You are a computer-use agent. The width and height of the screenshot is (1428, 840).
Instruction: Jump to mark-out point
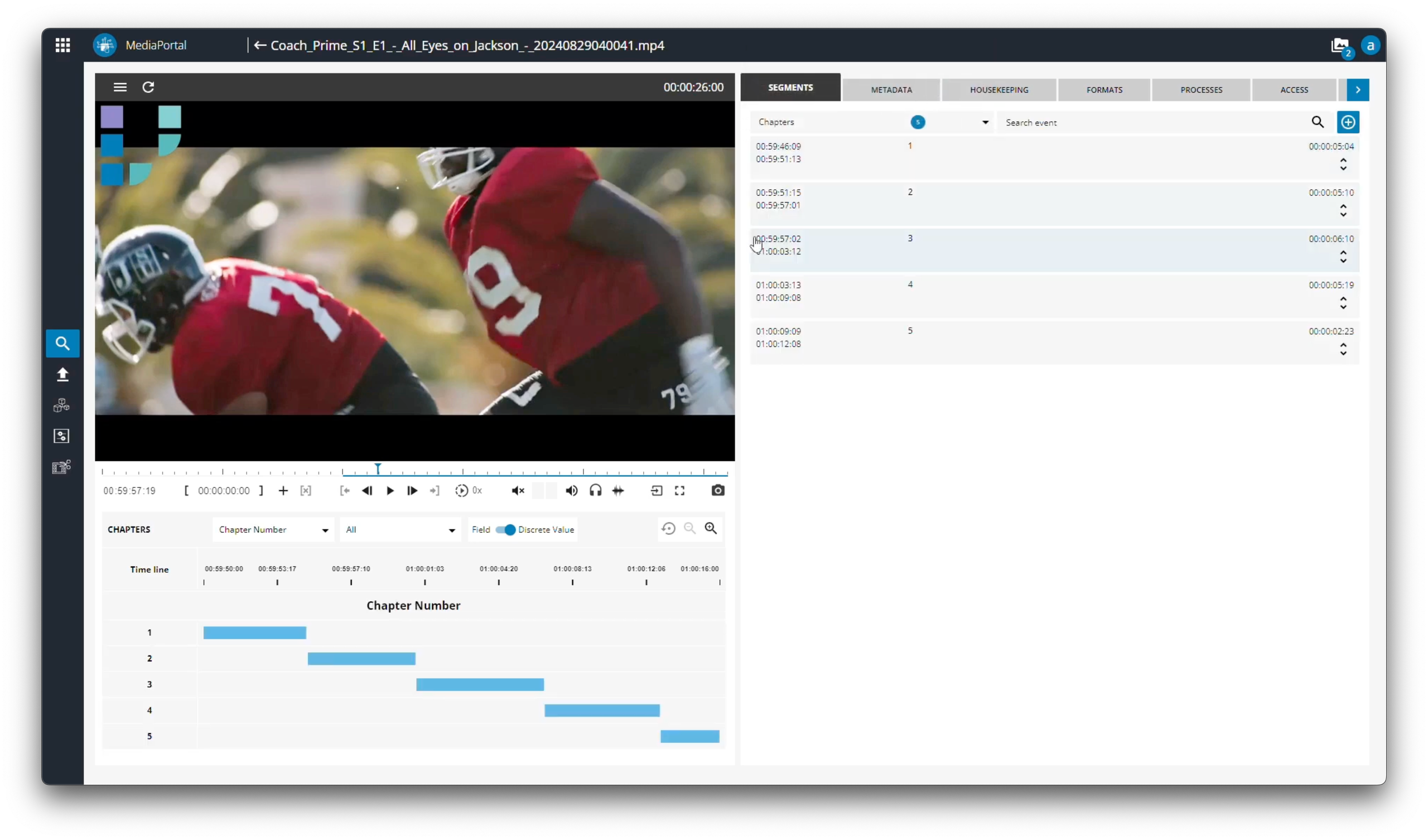[x=435, y=491]
